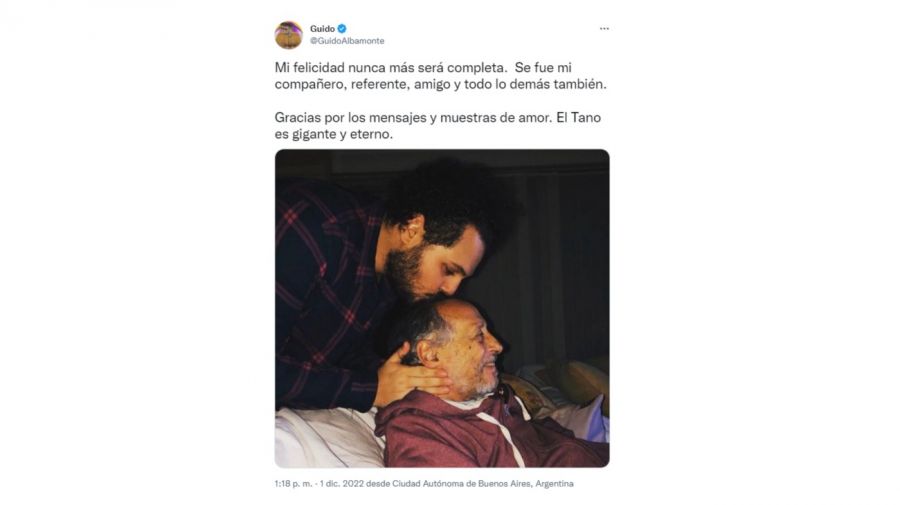Image resolution: width=900 pixels, height=505 pixels.
Task: Click the date 1 dic. 2022
Action: [x=342, y=484]
